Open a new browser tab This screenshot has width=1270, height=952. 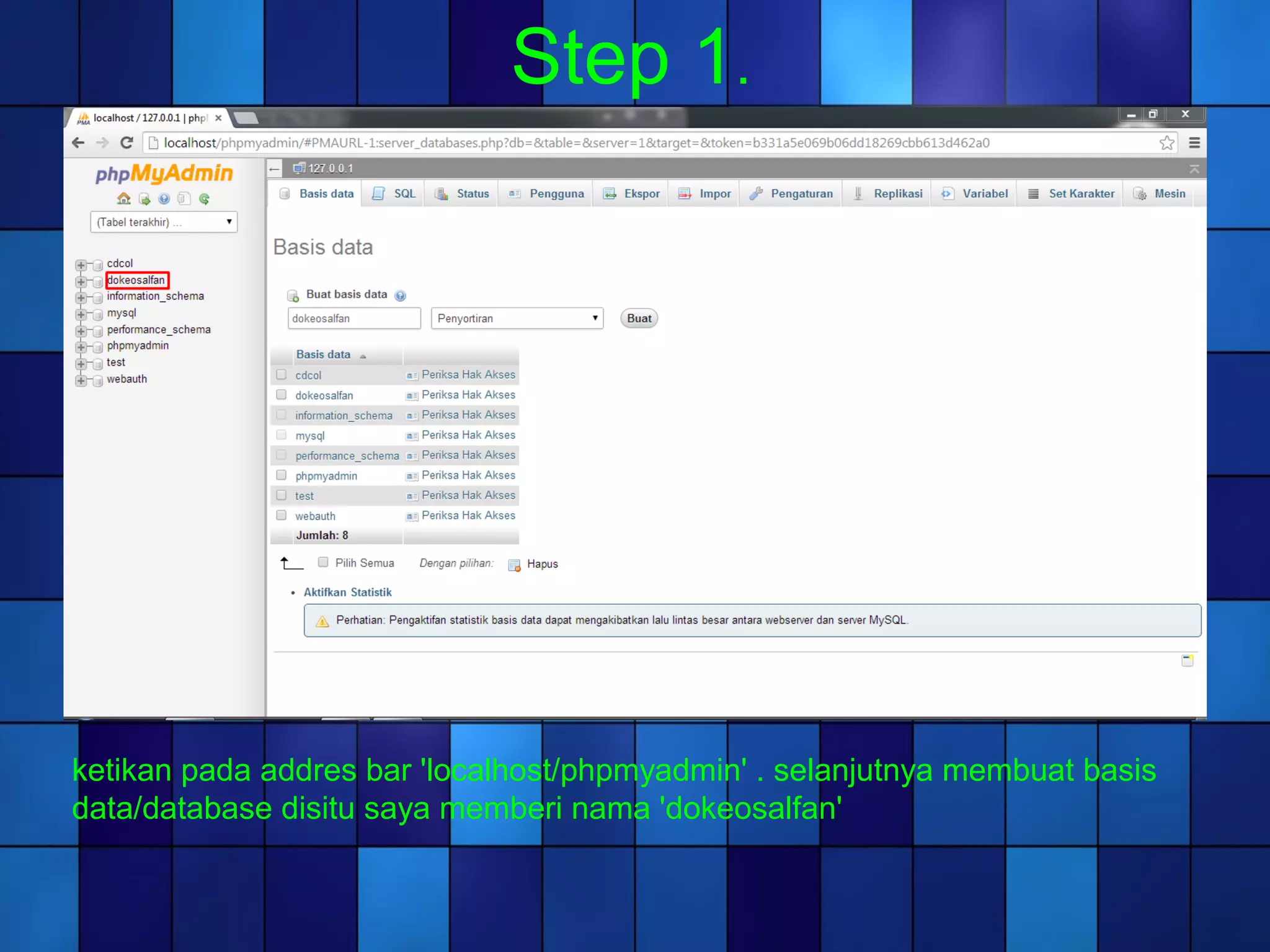coord(246,118)
